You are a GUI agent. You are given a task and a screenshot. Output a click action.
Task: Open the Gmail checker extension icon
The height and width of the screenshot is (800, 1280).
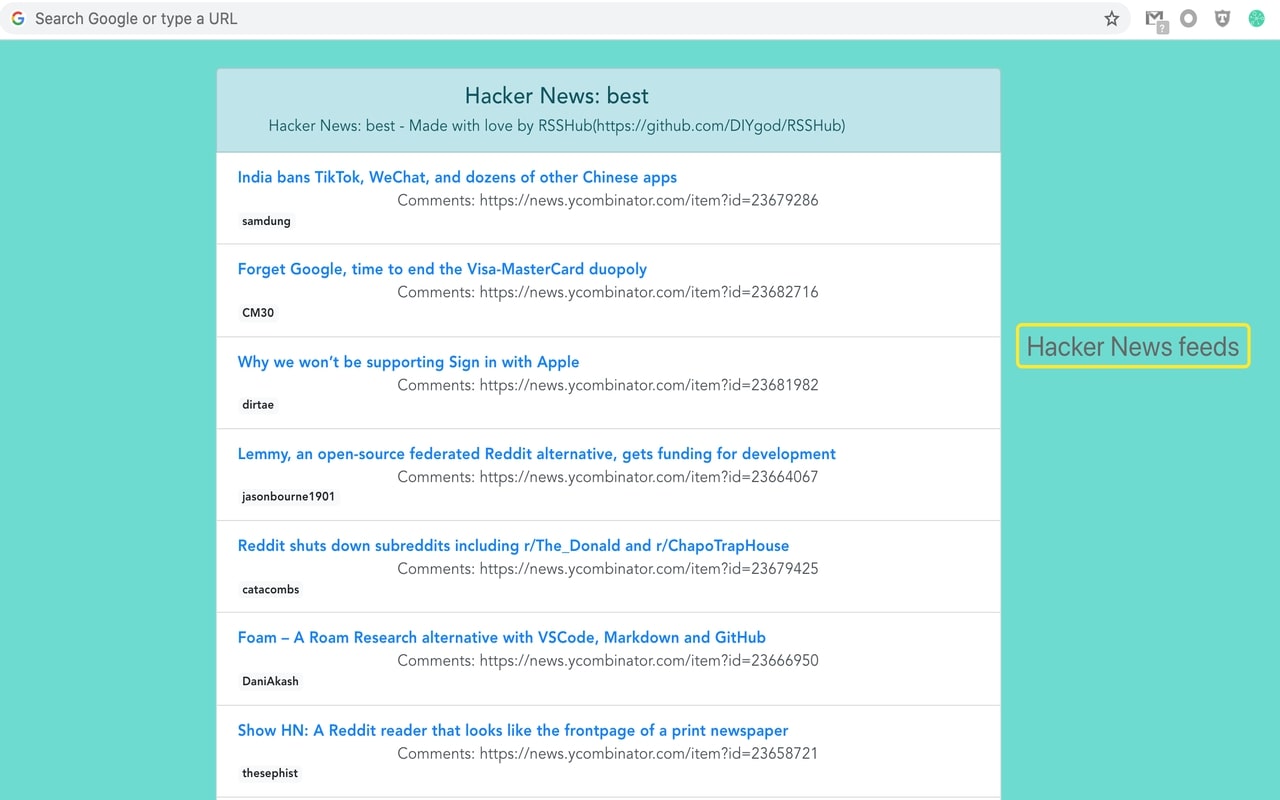point(1156,20)
